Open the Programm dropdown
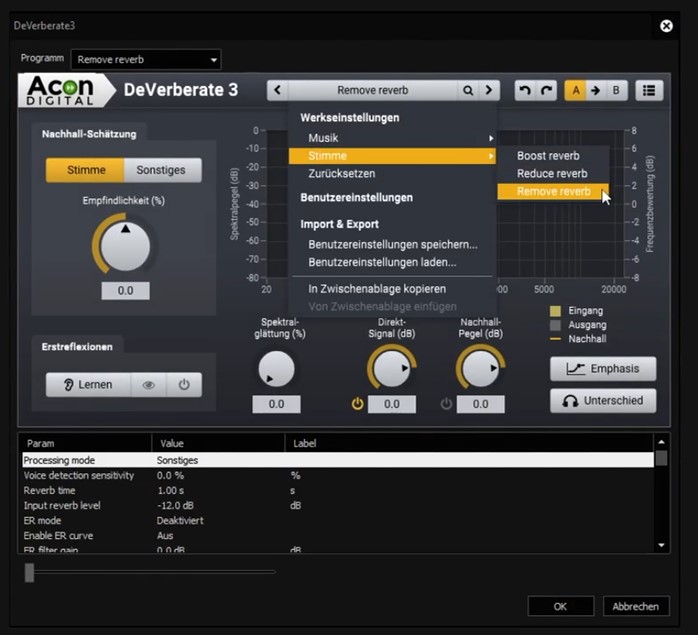 coord(146,60)
